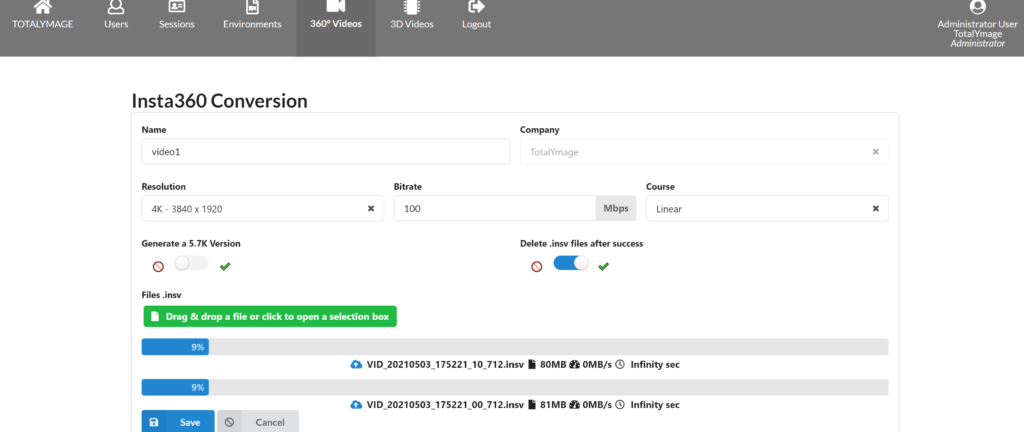Click filename VID_20210503_175221_00_712.insv
1024x432 pixels.
445,405
